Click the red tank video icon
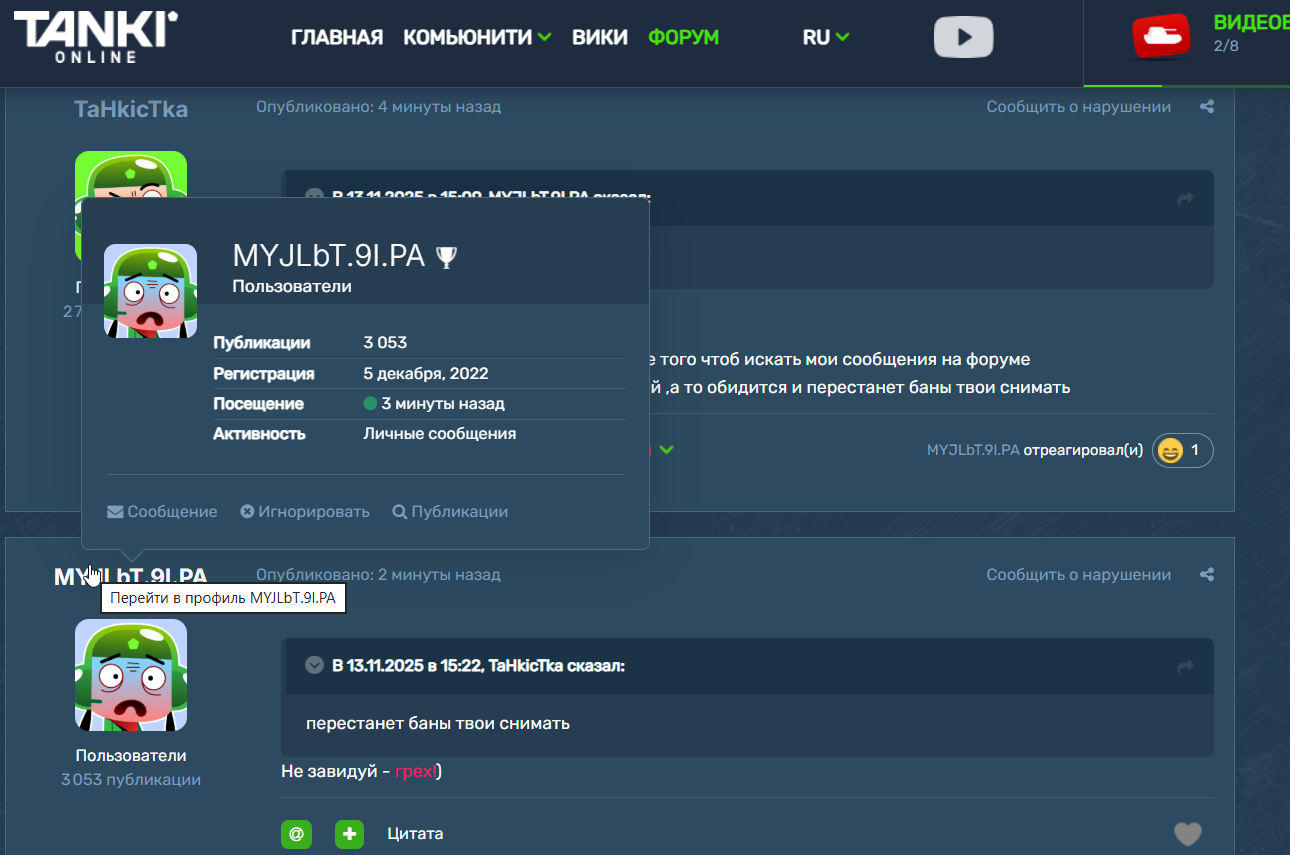 (x=1163, y=37)
